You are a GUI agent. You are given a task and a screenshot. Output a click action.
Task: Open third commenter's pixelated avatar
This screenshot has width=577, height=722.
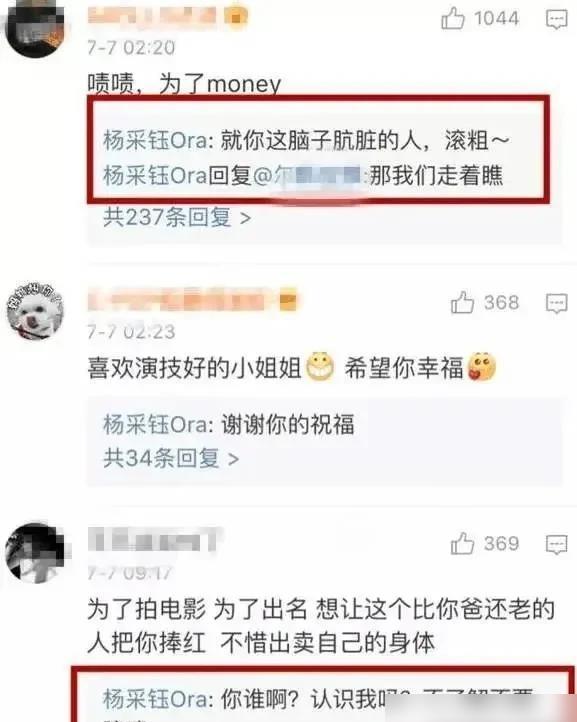pyautogui.click(x=35, y=552)
